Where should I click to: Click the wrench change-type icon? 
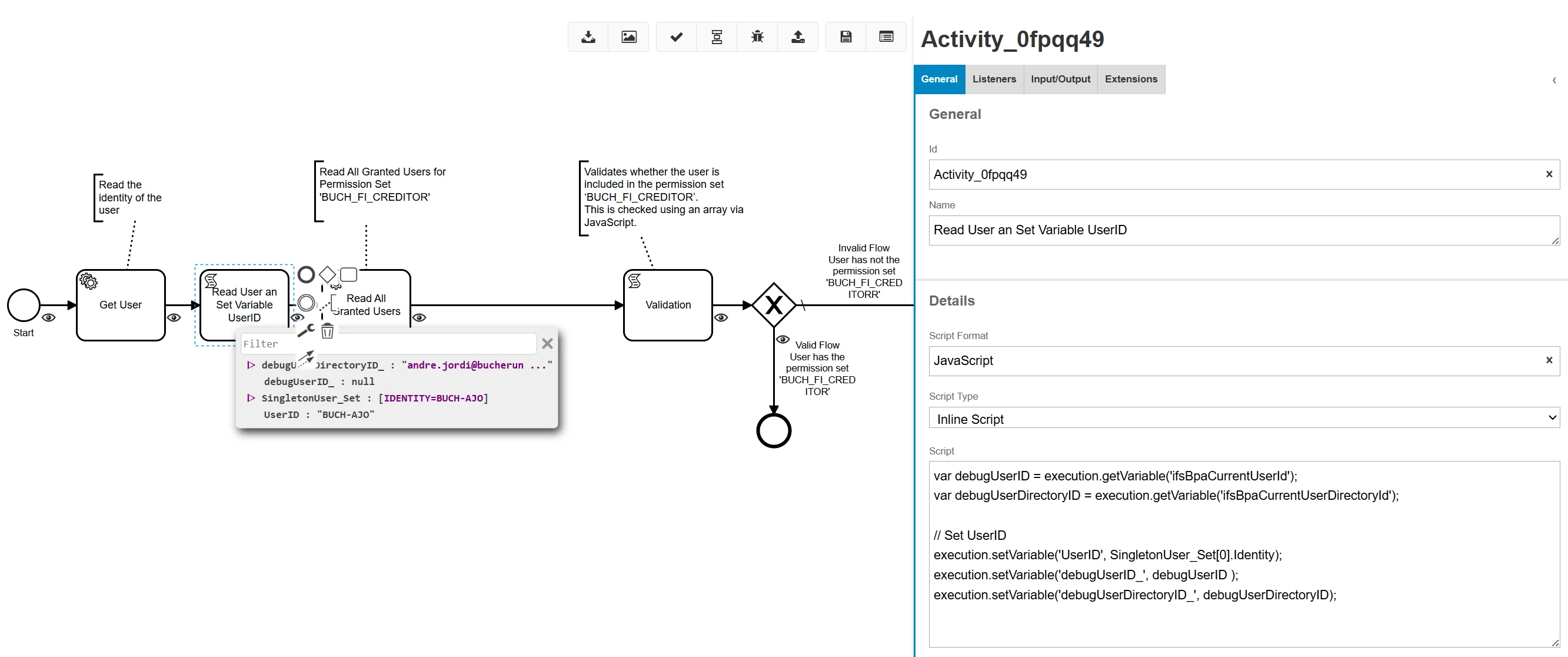point(305,331)
